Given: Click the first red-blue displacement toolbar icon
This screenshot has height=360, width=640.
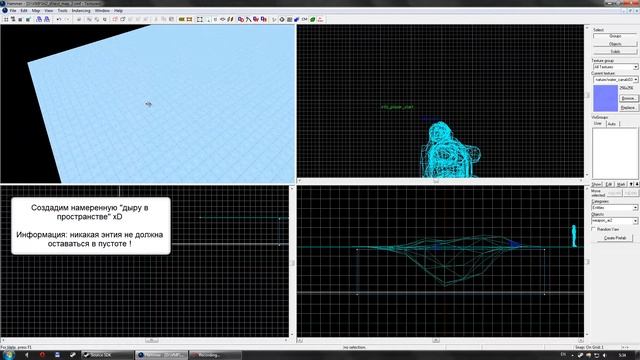Looking at the screenshot, I should point(241,19).
